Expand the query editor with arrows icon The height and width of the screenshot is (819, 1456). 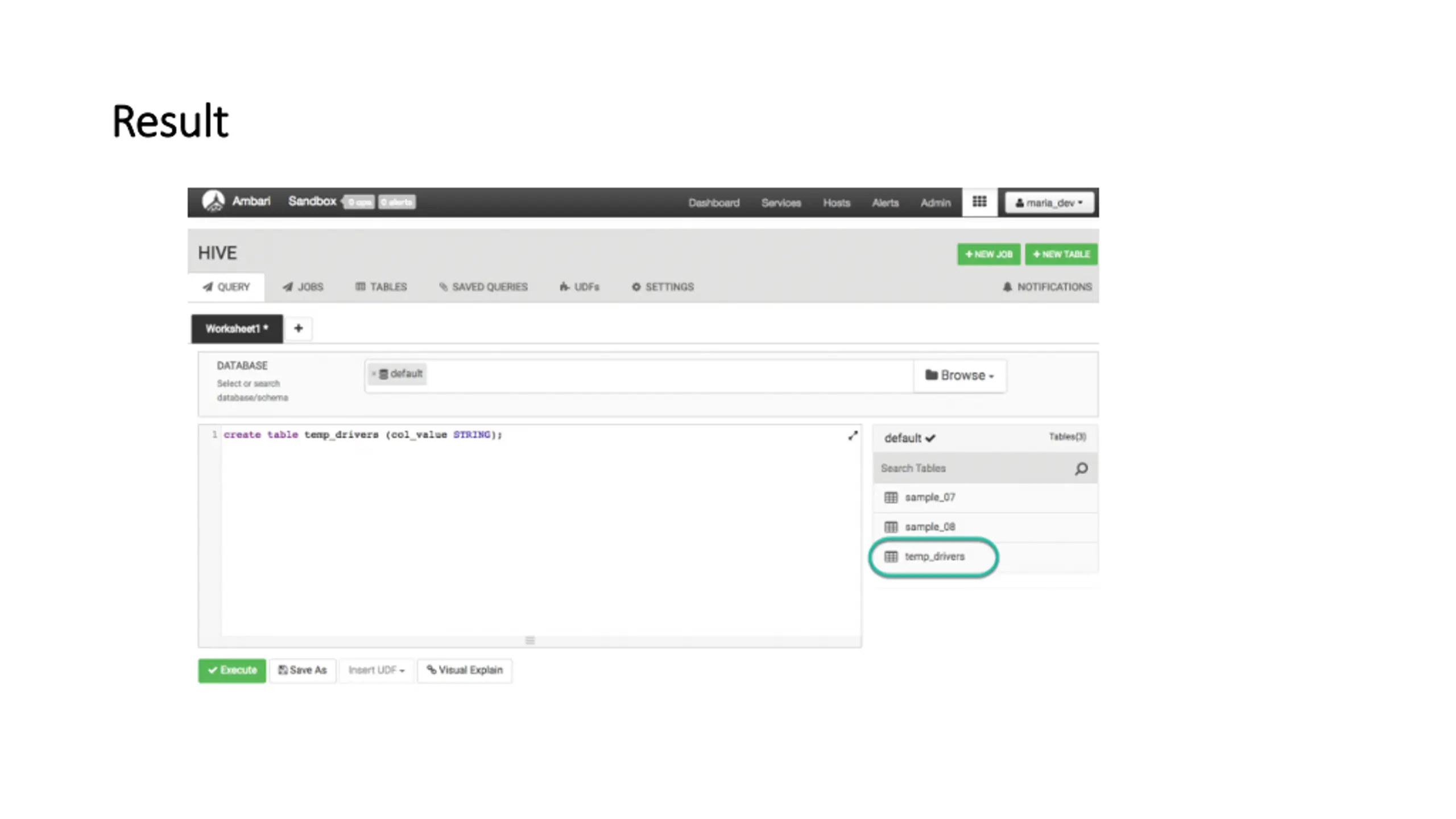tap(853, 436)
